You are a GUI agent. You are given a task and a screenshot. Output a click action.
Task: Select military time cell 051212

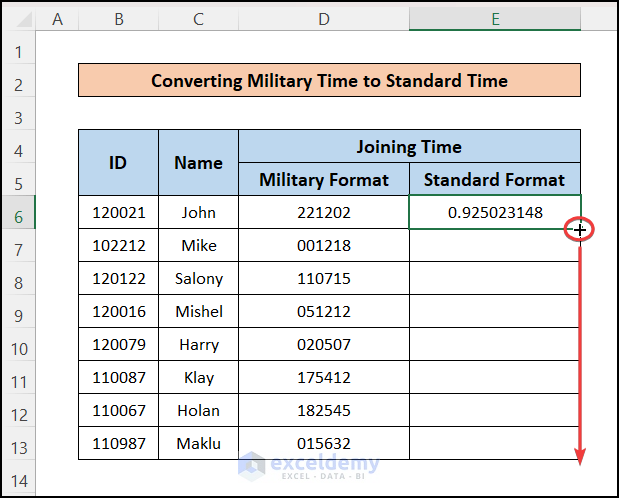tap(324, 311)
